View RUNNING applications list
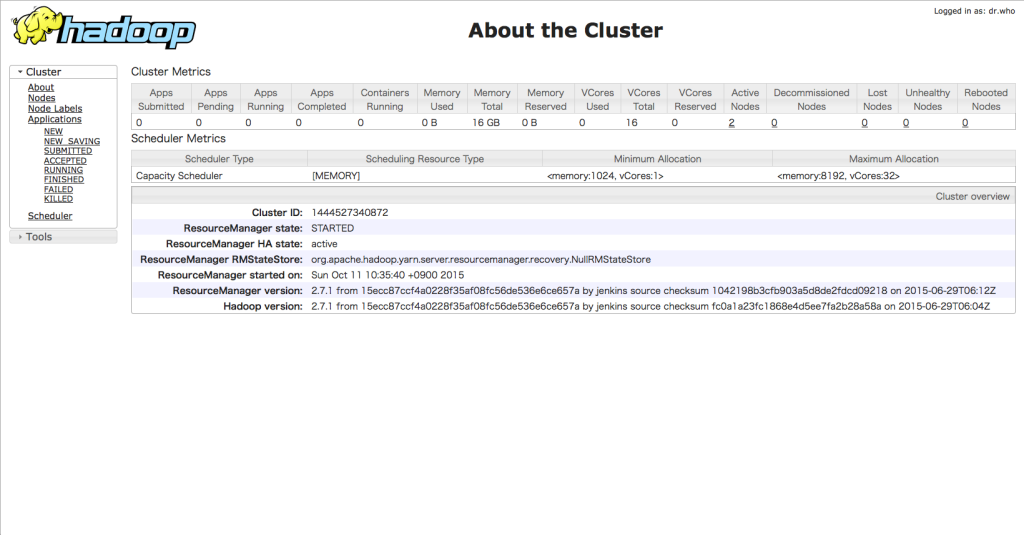Viewport: 1024px width, 535px height. [63, 170]
